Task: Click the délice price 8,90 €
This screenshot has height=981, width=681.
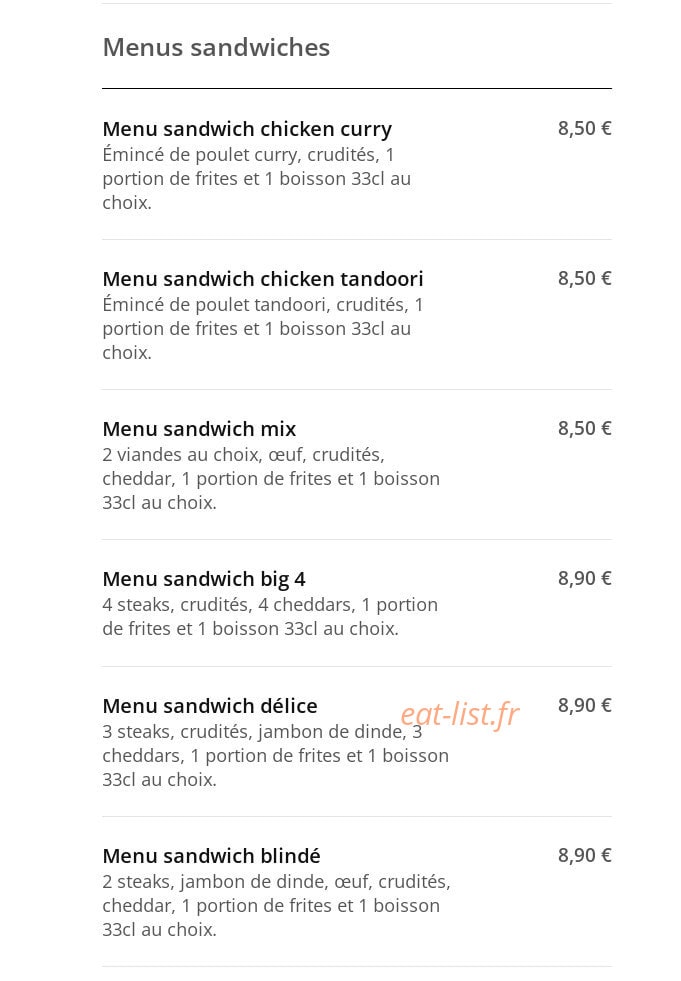Action: (x=585, y=705)
